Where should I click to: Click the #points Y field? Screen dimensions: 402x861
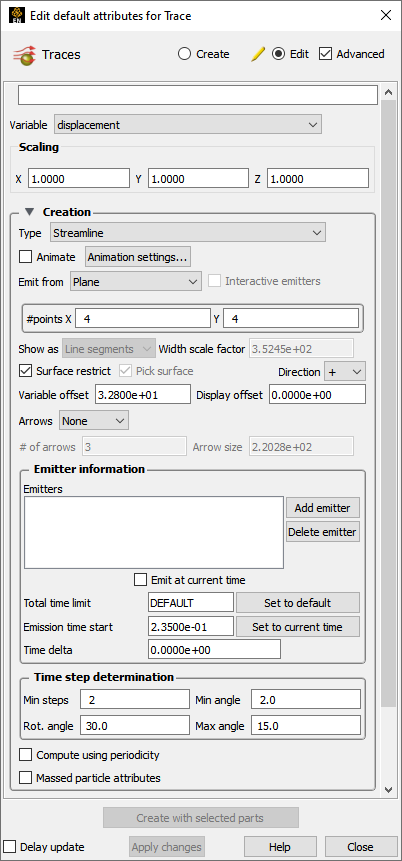pos(291,318)
